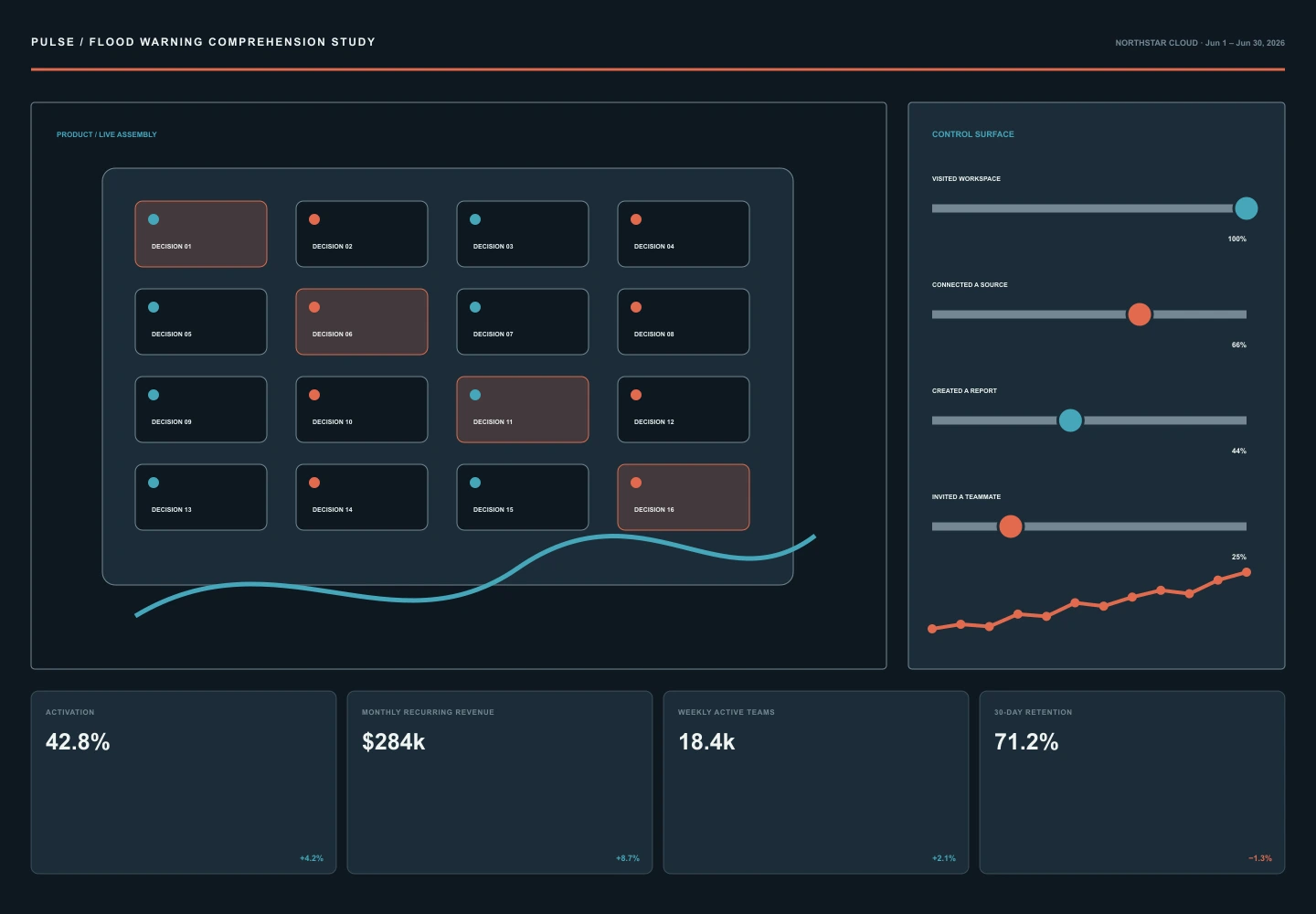The width and height of the screenshot is (1316, 914).
Task: Click the Decision 03 card
Action: pyautogui.click(x=523, y=234)
